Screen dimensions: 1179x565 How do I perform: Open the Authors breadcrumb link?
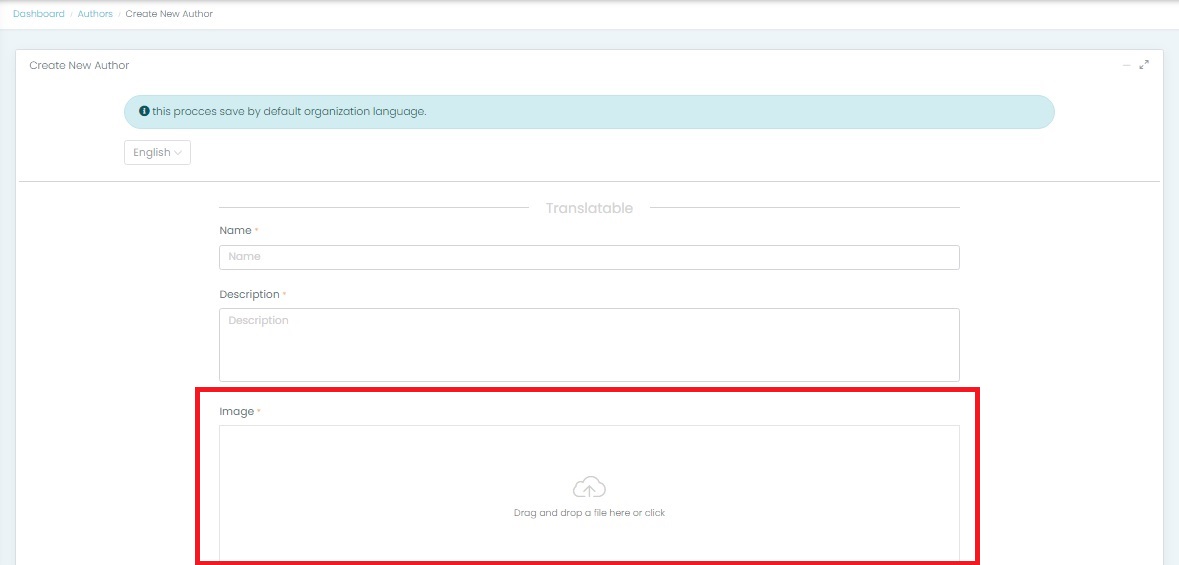coord(95,14)
